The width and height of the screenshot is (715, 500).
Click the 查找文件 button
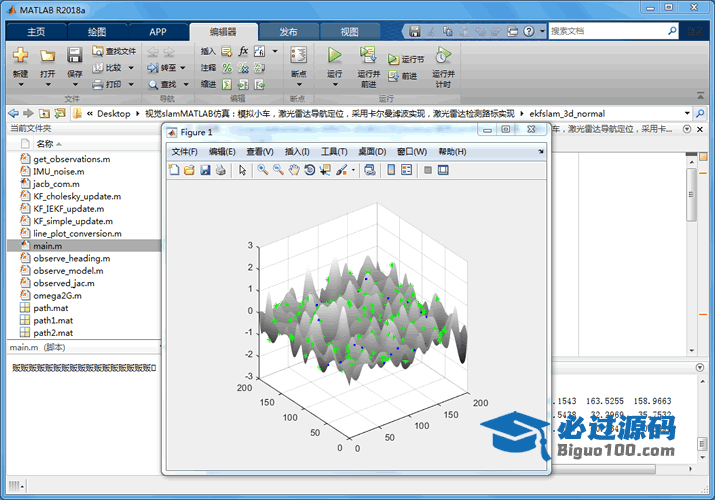tap(114, 51)
